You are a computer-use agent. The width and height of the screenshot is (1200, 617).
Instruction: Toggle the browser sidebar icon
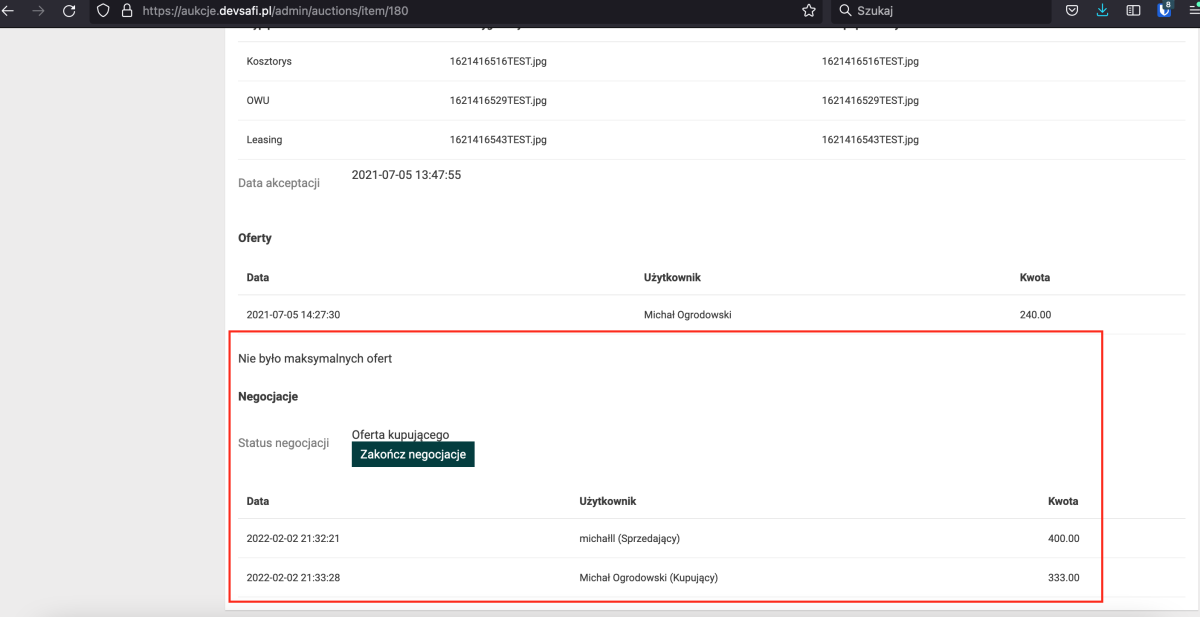(1133, 11)
